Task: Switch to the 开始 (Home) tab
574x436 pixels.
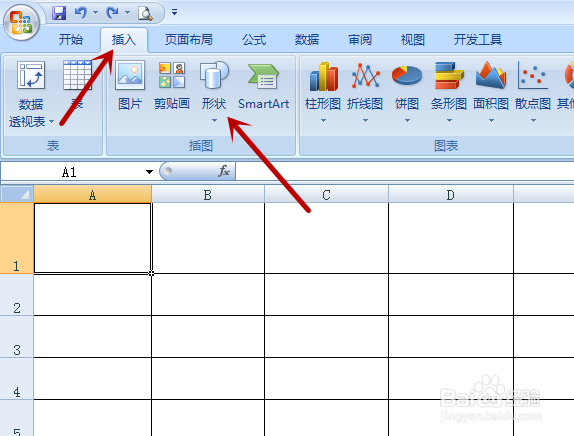Action: click(x=71, y=40)
